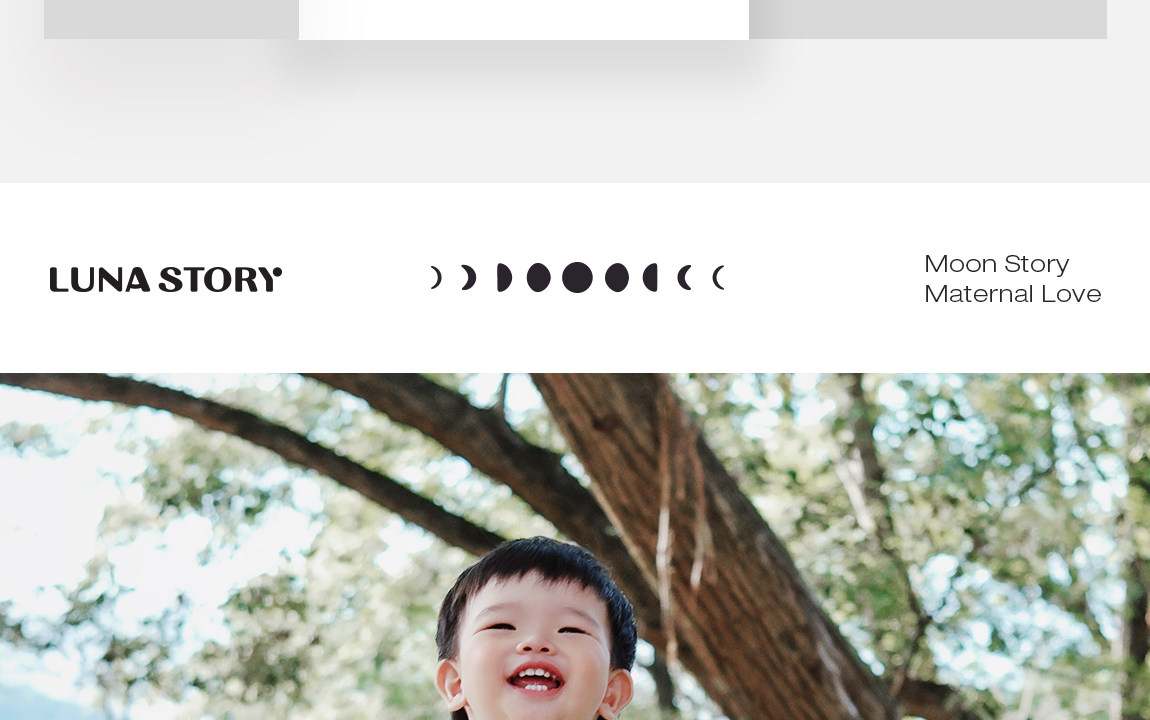Click the Maternal Love text
The height and width of the screenshot is (720, 1150).
1012,294
